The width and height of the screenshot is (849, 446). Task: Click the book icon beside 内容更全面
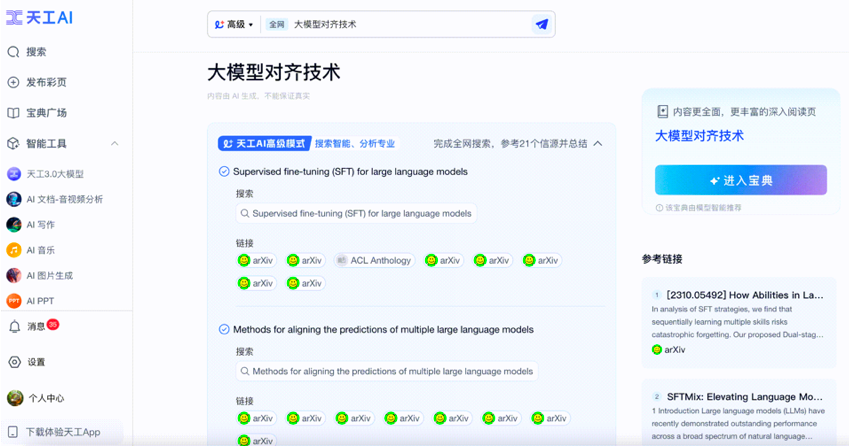pos(662,112)
